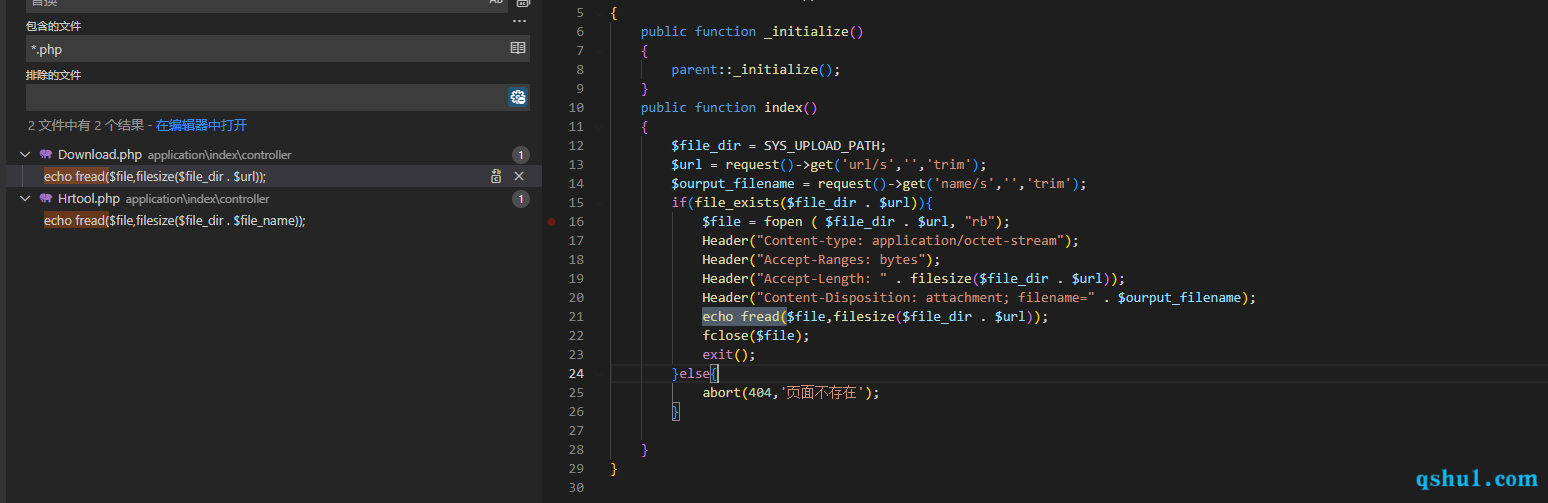1548x503 pixels.
Task: Click the '包含的文件' label
Action: click(x=54, y=26)
